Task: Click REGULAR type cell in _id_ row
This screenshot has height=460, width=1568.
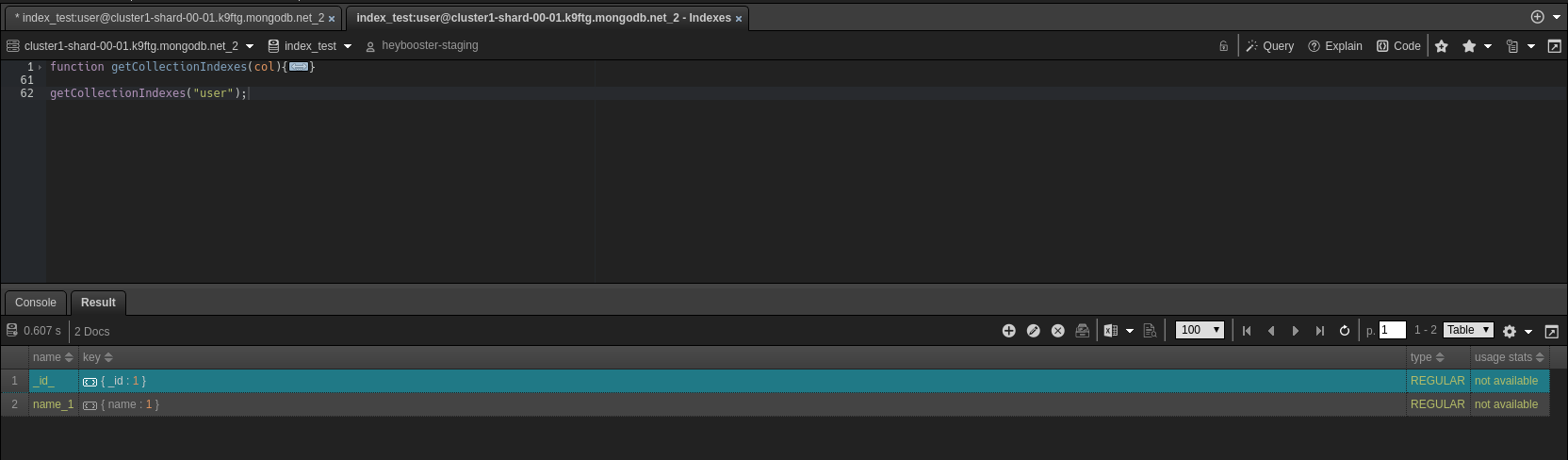Action: coord(1438,381)
